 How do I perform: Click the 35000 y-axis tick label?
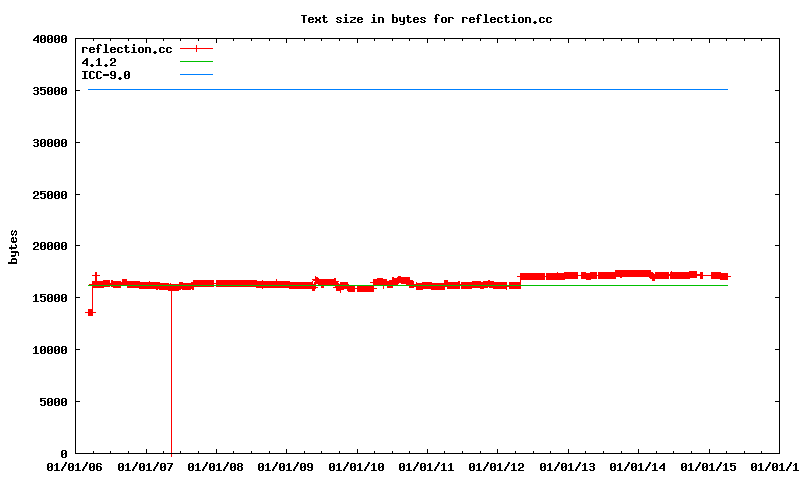49,91
